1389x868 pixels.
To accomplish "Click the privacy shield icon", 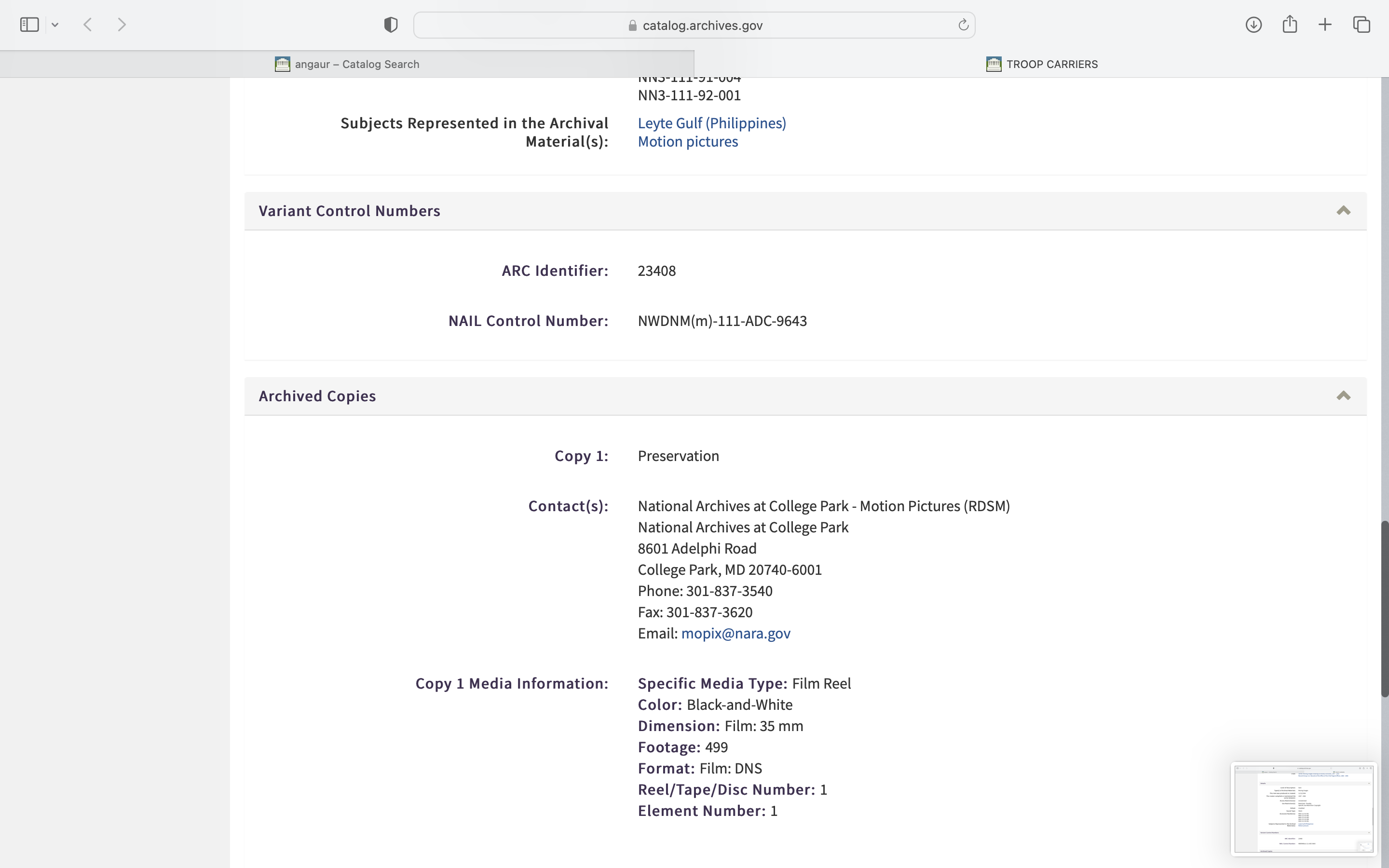I will pyautogui.click(x=391, y=25).
